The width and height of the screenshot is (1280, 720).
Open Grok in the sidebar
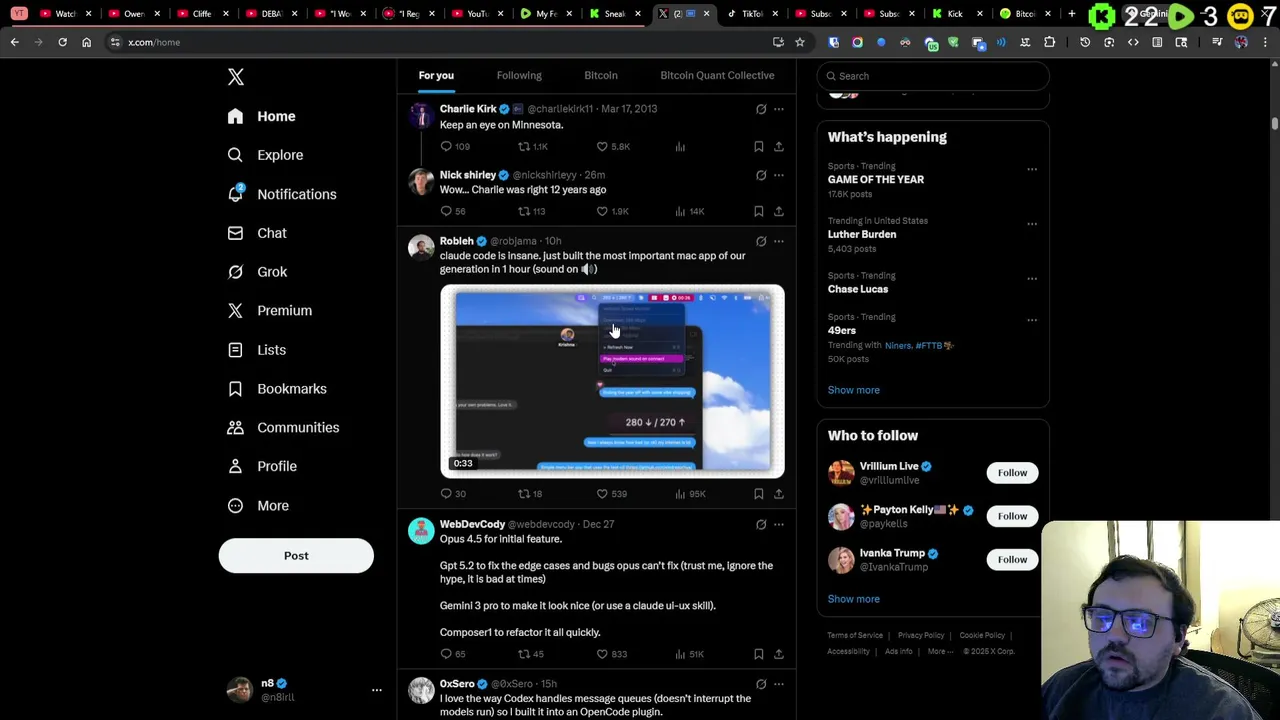(257, 272)
